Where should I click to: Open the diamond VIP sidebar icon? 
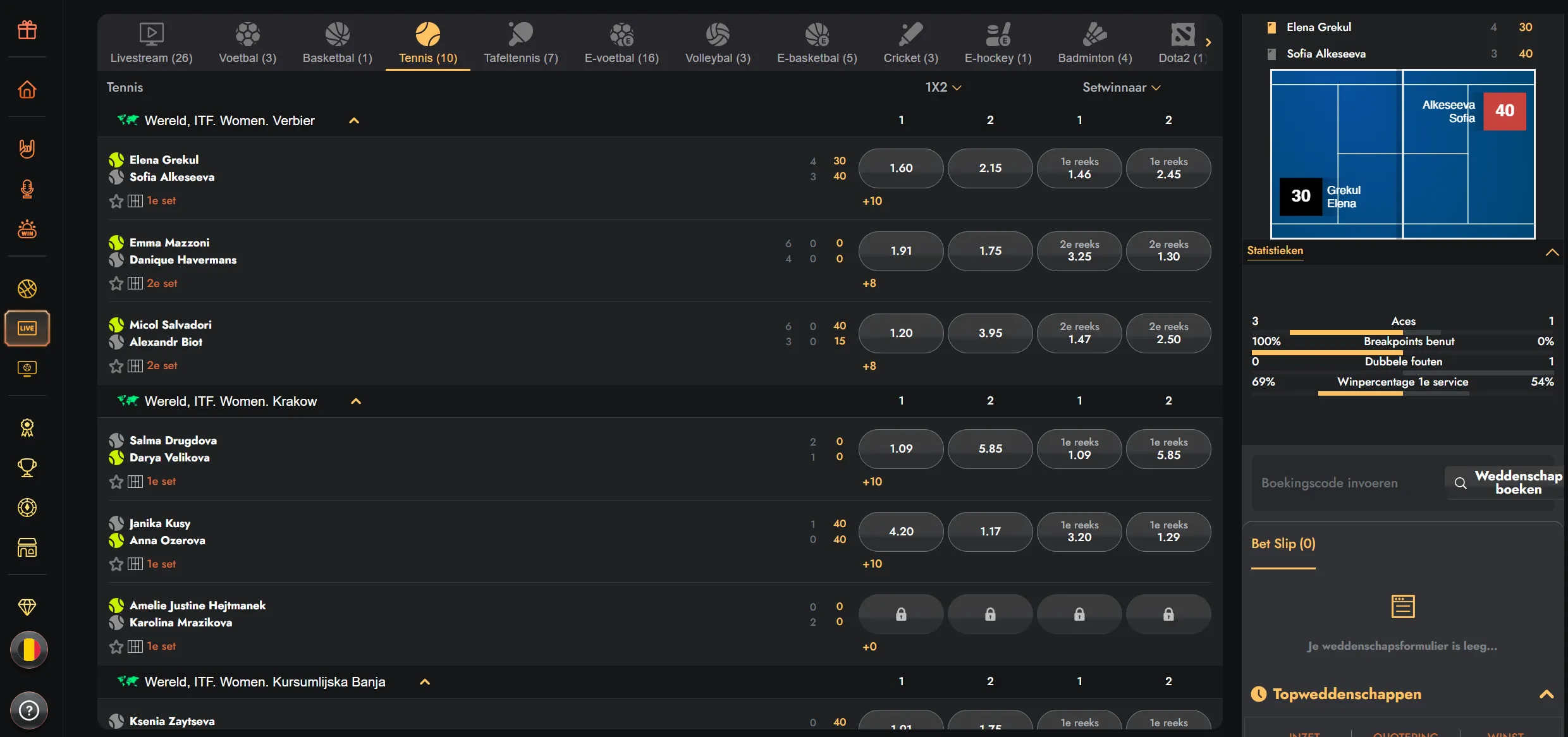(27, 607)
